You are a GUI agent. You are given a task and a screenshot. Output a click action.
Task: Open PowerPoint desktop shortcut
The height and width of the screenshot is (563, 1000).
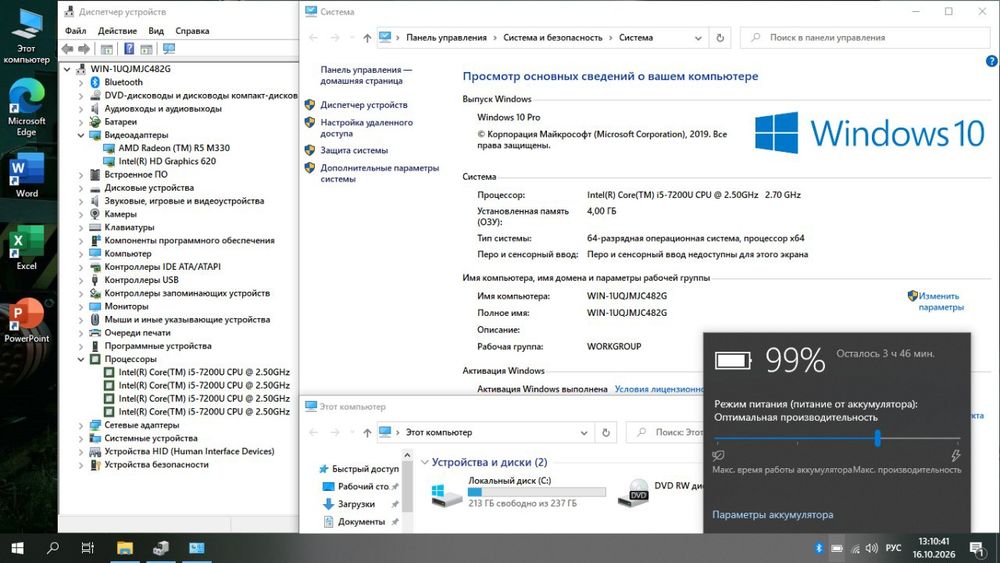[x=26, y=320]
